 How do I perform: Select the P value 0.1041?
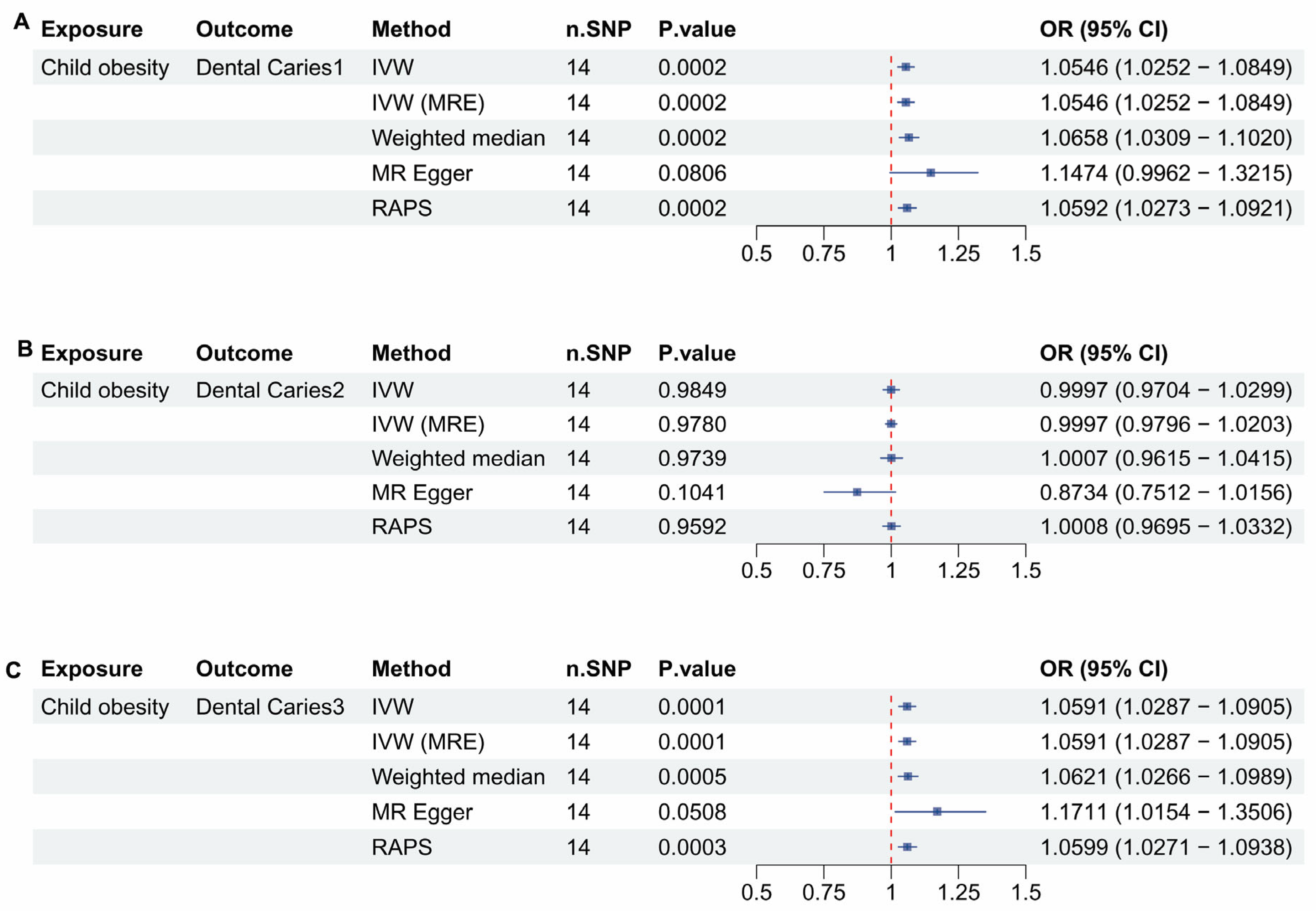(692, 493)
